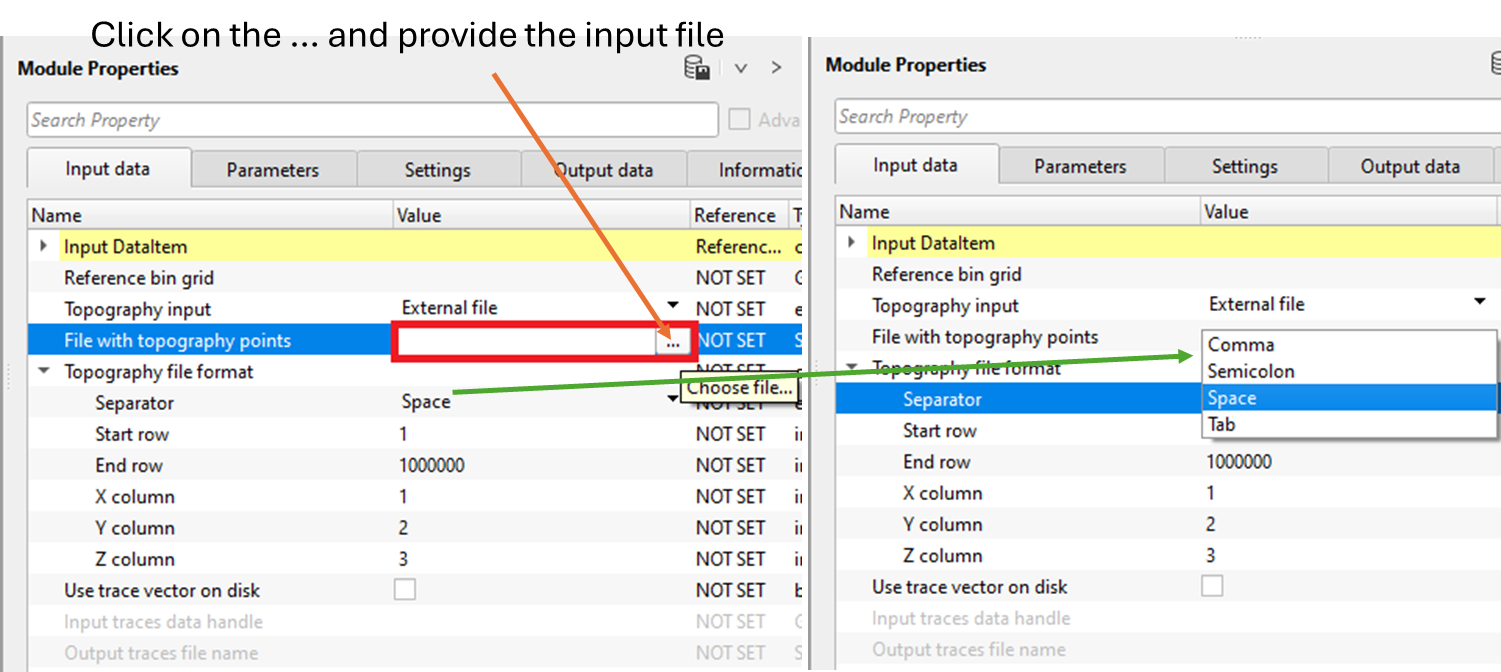
Task: Click the right arrow icon in the left panel header
Action: coord(776,68)
